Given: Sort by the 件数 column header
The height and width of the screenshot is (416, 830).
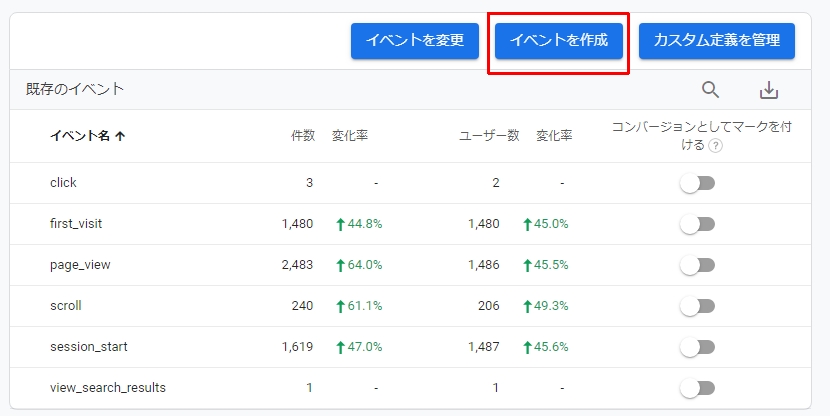Looking at the screenshot, I should 303,136.
